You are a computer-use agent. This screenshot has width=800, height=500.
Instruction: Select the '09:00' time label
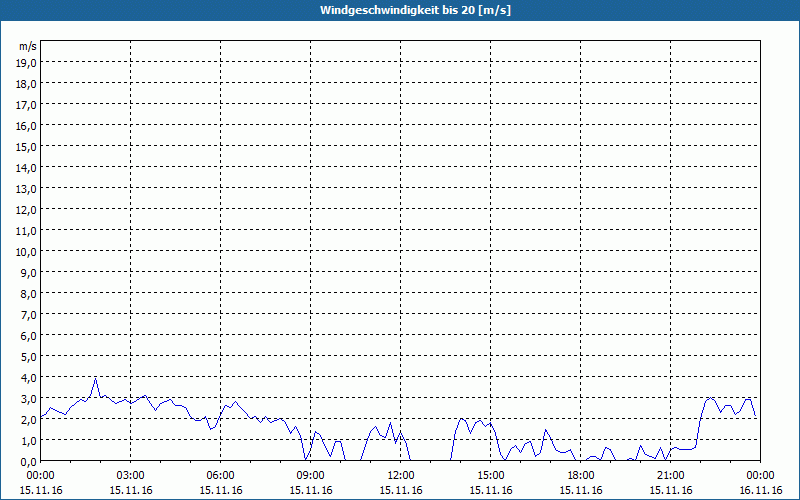pos(311,476)
